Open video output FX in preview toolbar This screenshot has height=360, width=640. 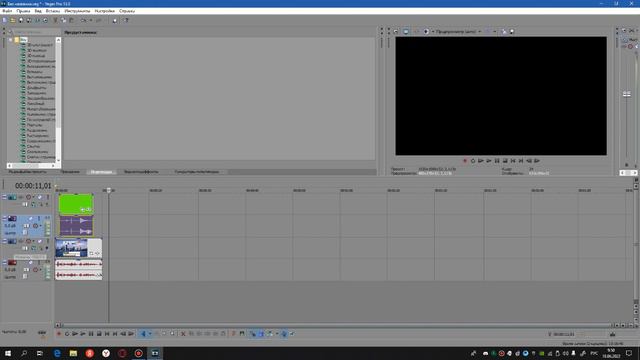[416, 31]
